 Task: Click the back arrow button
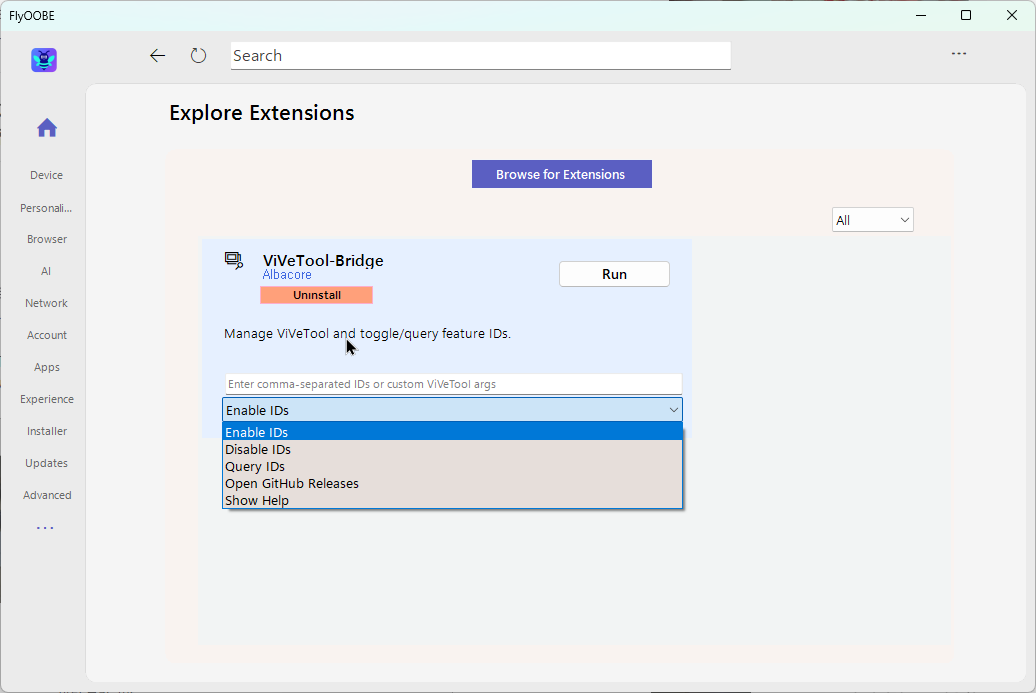tap(157, 55)
